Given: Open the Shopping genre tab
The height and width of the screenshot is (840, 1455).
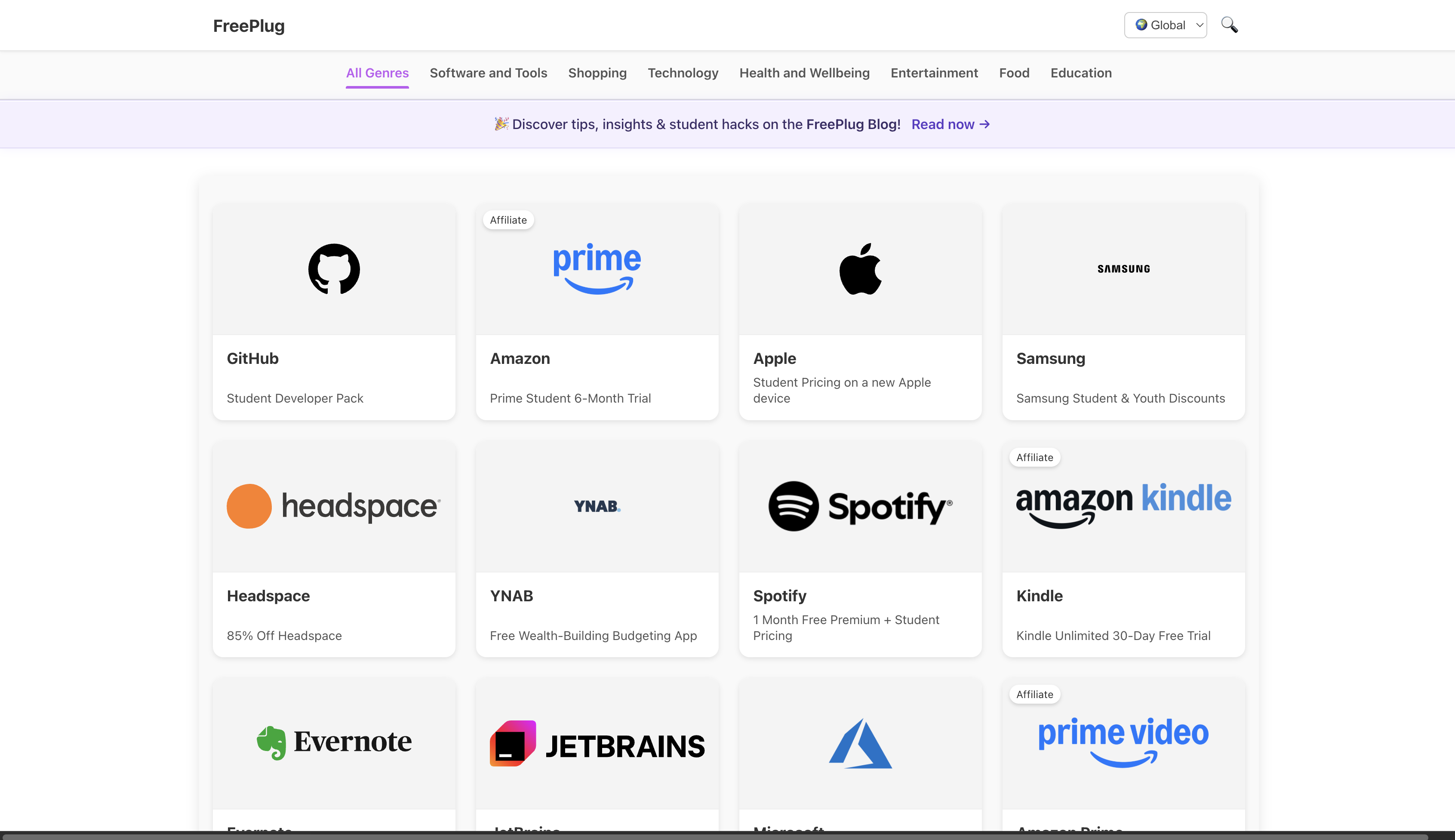Looking at the screenshot, I should coord(597,73).
